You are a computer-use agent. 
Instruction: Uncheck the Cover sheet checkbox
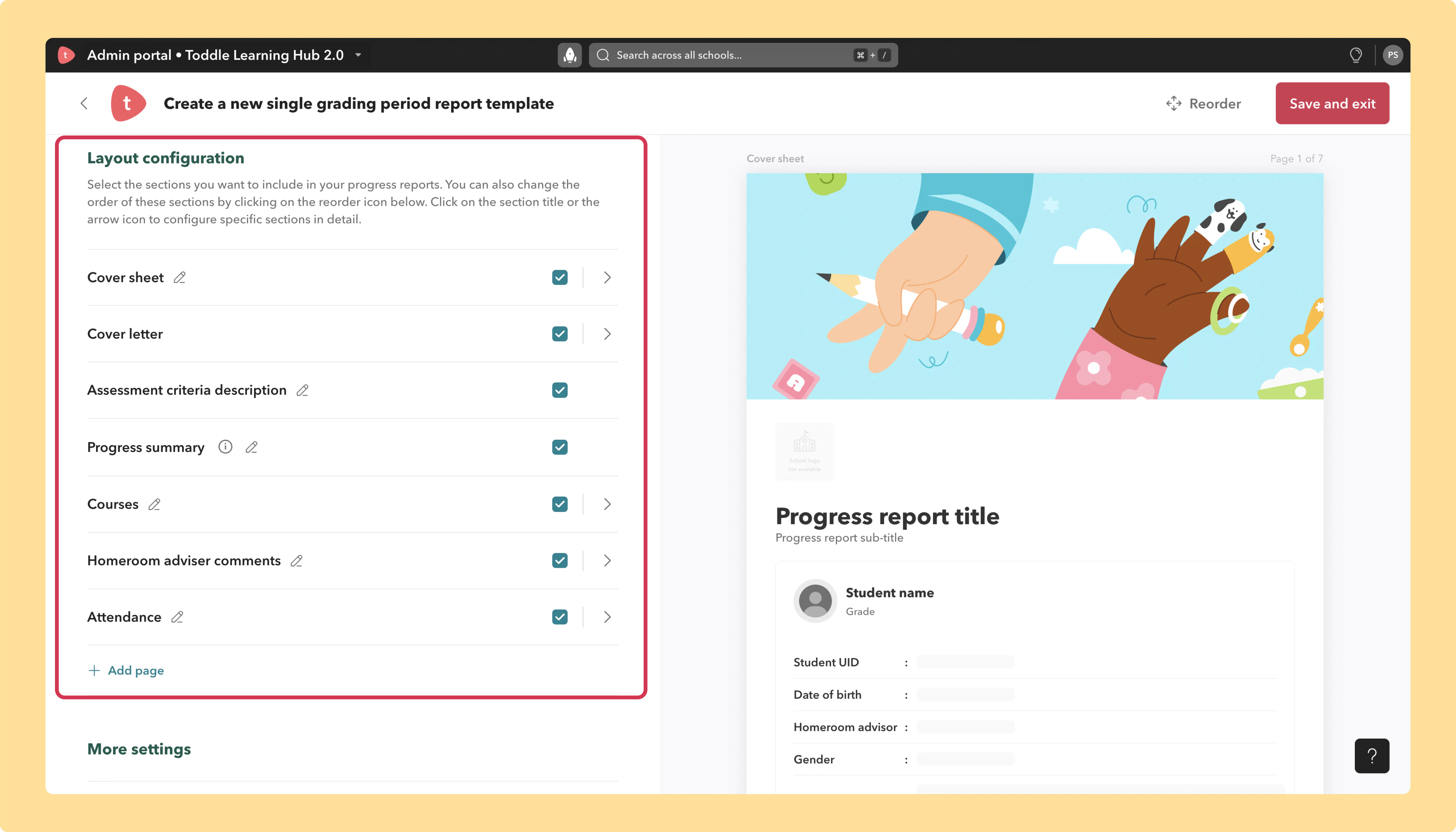point(560,277)
